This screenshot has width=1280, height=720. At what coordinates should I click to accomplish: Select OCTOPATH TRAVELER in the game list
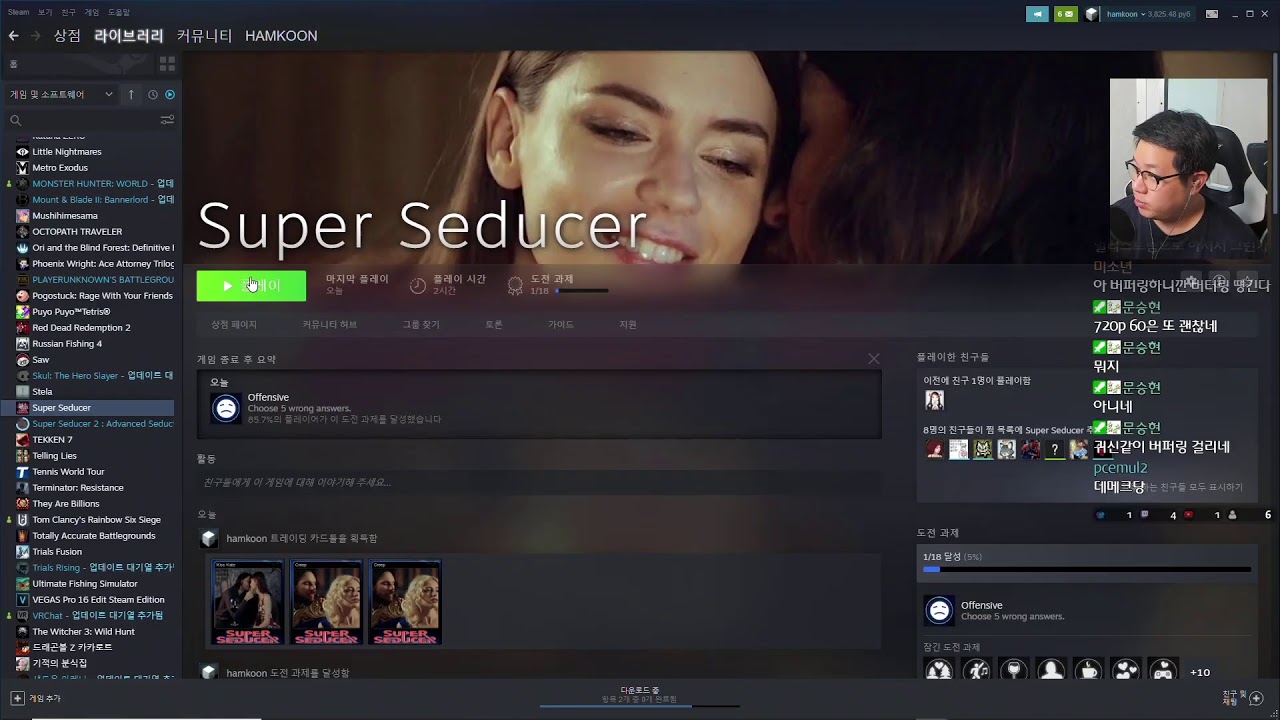(77, 232)
